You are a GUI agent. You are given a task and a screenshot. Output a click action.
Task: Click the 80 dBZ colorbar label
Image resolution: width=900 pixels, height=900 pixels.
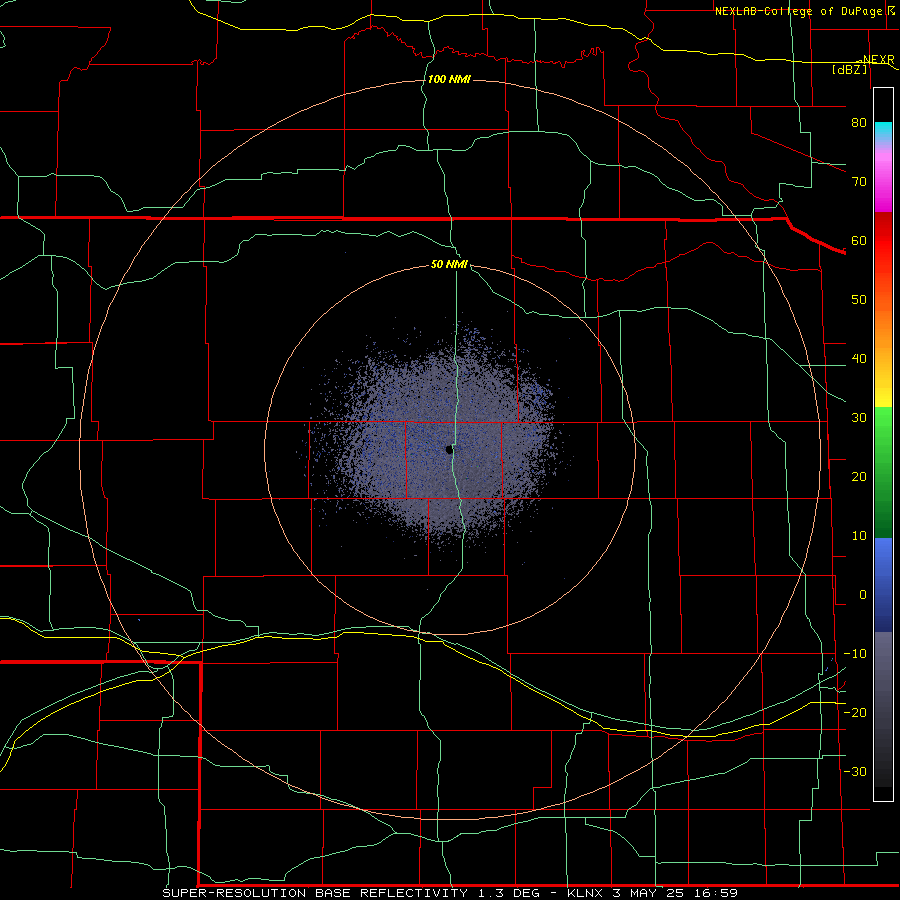(859, 122)
